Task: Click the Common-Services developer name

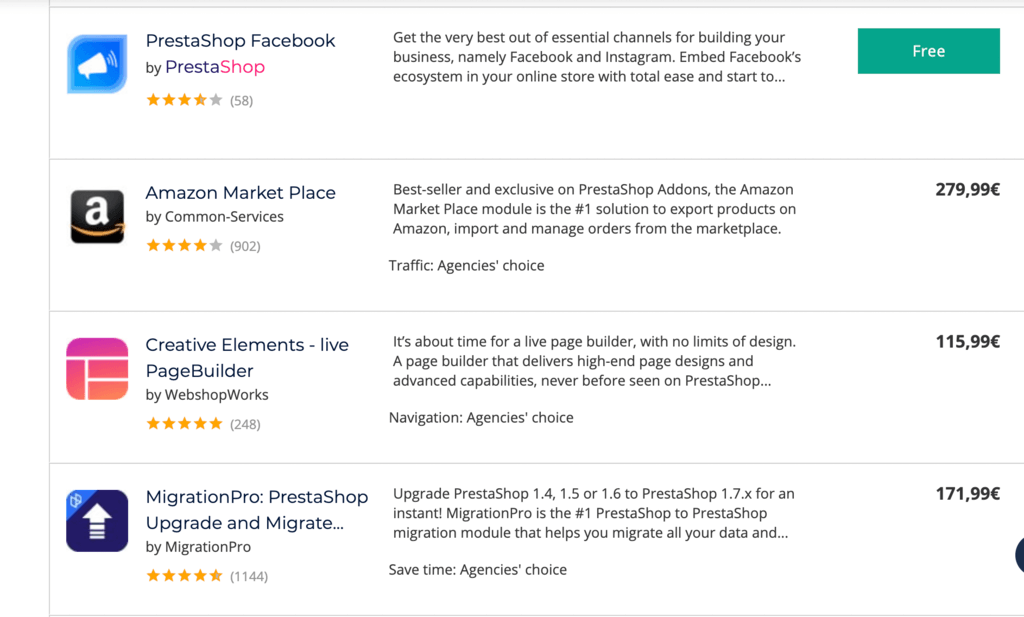Action: click(215, 216)
